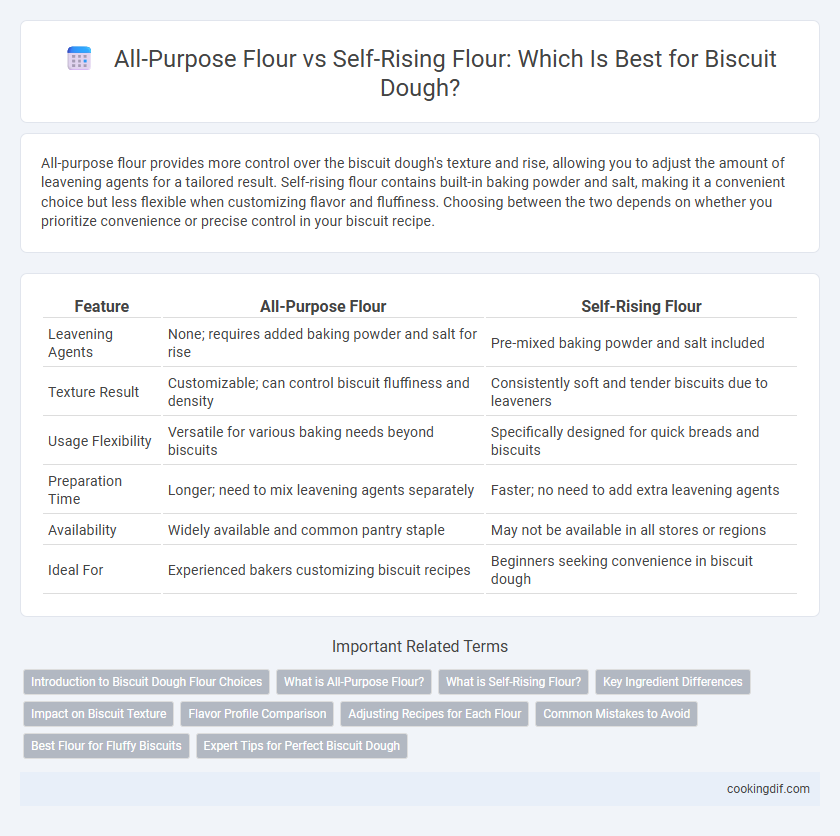Open 'Best Flour for Fluffy Biscuits' tag
The width and height of the screenshot is (840, 836).
coord(106,745)
